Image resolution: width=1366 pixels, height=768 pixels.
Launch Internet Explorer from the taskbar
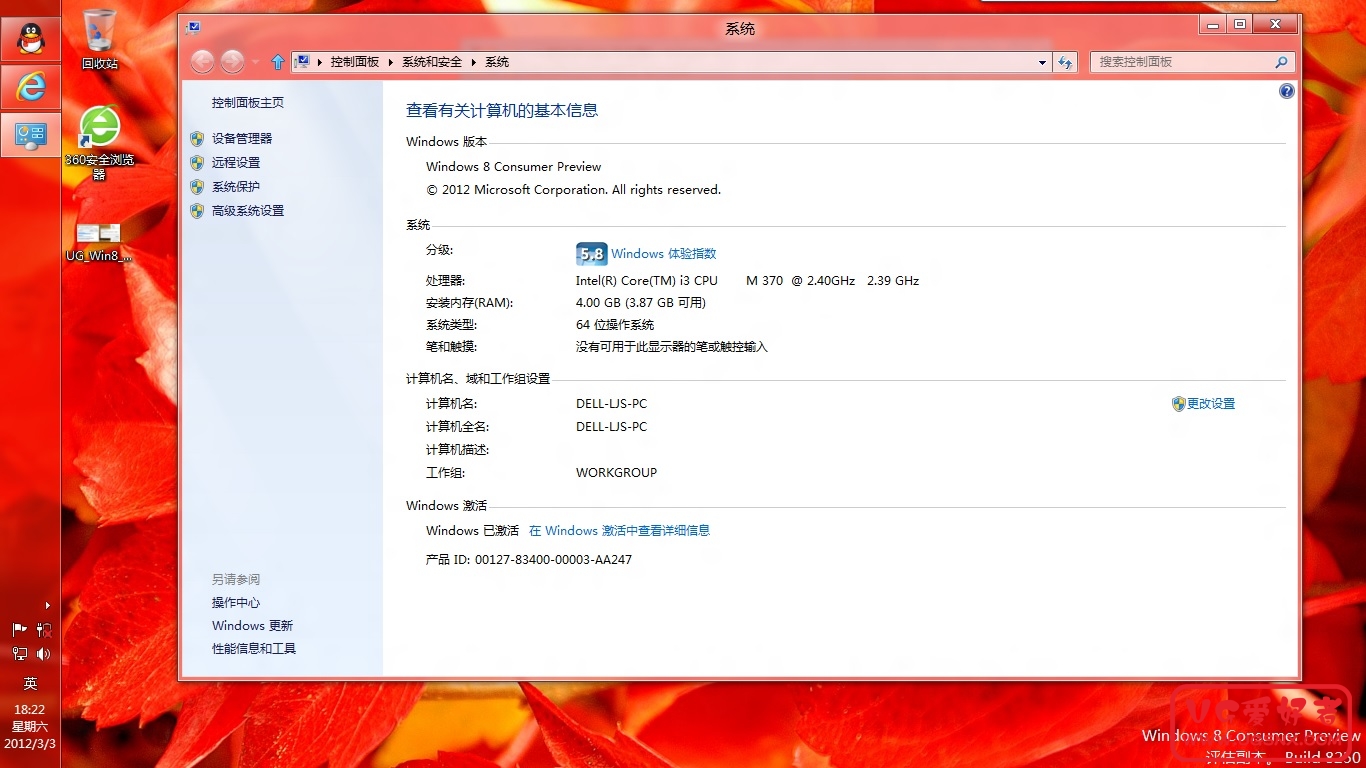click(30, 88)
